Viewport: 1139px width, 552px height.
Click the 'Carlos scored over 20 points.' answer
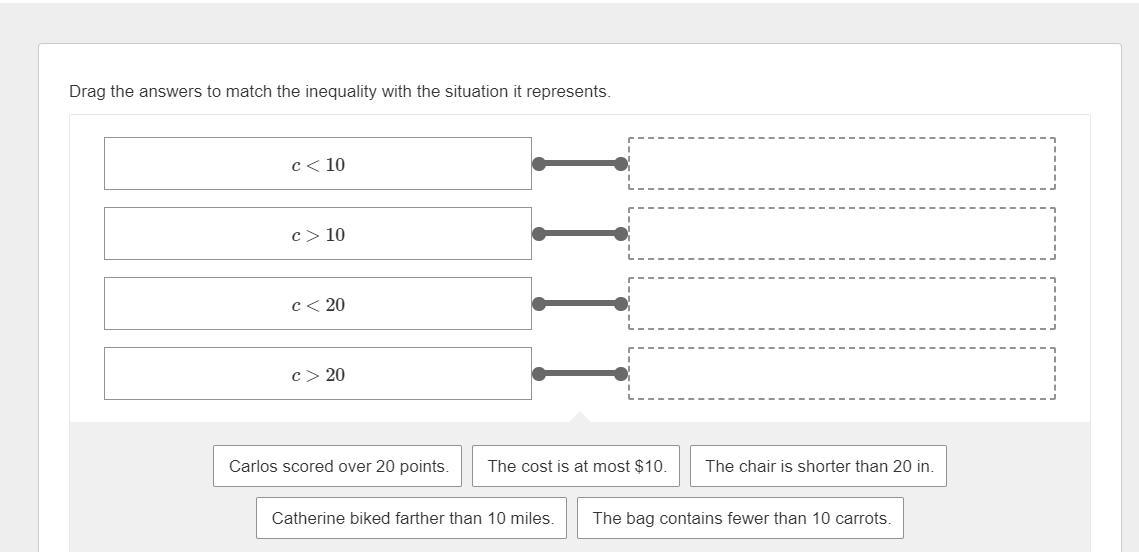(338, 466)
